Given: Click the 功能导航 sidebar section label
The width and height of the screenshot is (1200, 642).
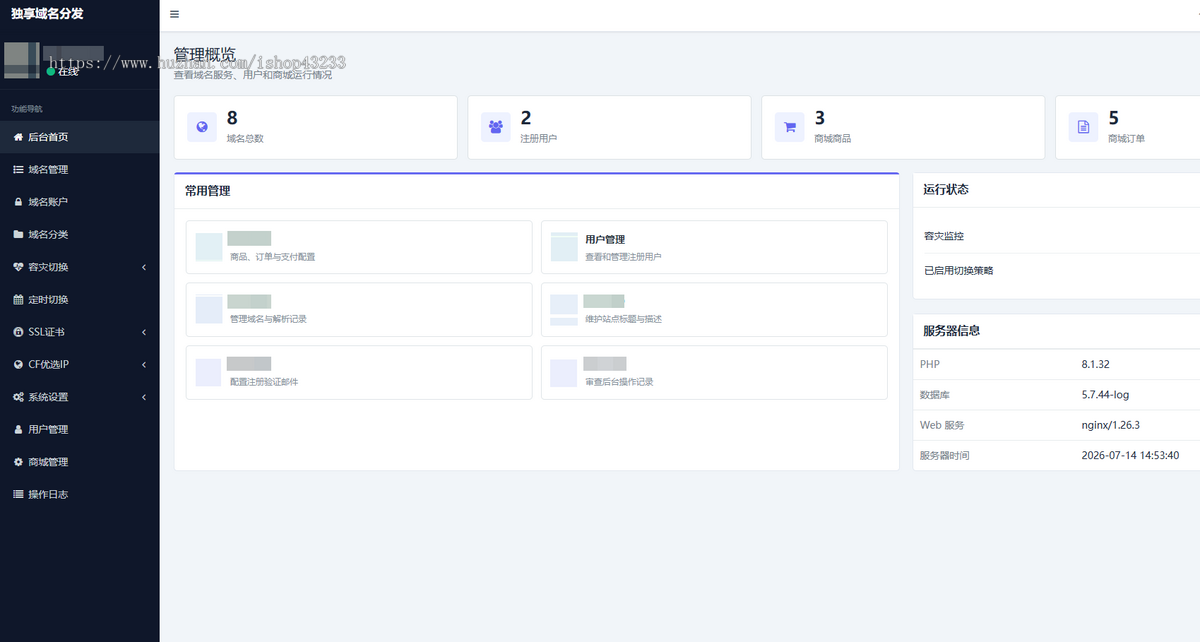Looking at the screenshot, I should pos(27,108).
